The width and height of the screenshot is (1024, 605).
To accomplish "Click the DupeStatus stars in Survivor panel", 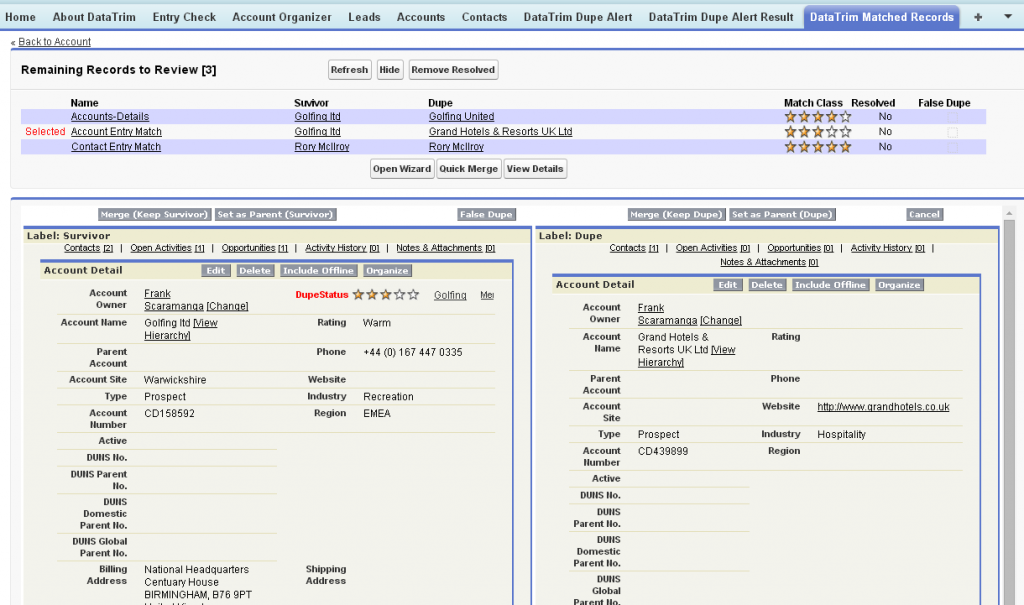I will click(x=386, y=295).
